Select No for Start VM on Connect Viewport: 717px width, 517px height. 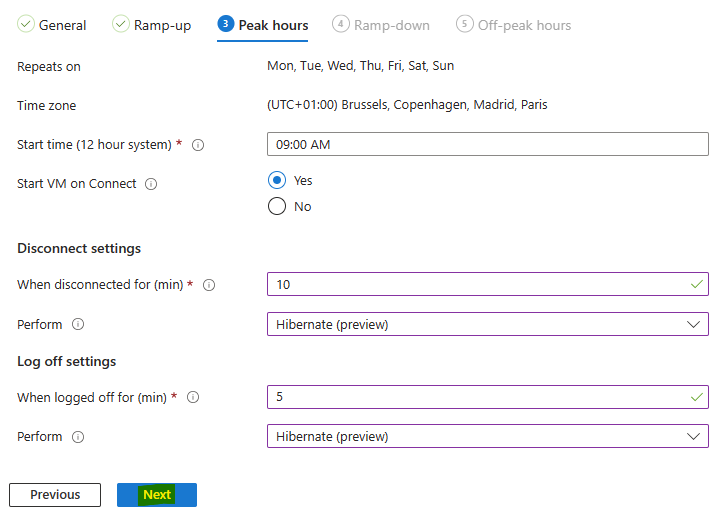tap(277, 206)
